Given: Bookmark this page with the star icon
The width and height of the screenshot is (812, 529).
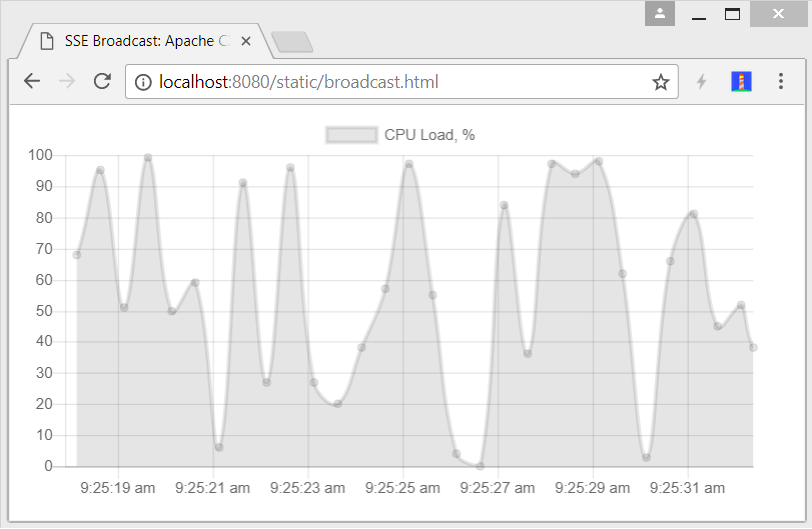Looking at the screenshot, I should 660,82.
